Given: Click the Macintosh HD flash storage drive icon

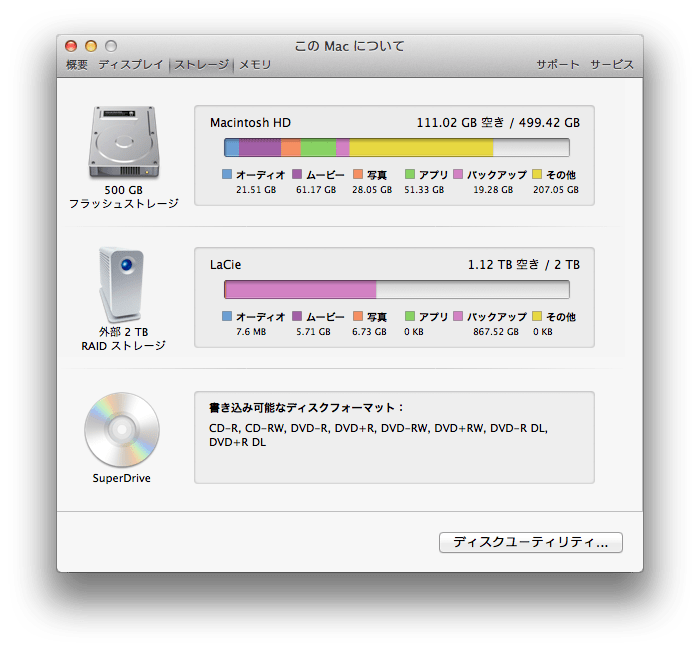Looking at the screenshot, I should click(124, 142).
